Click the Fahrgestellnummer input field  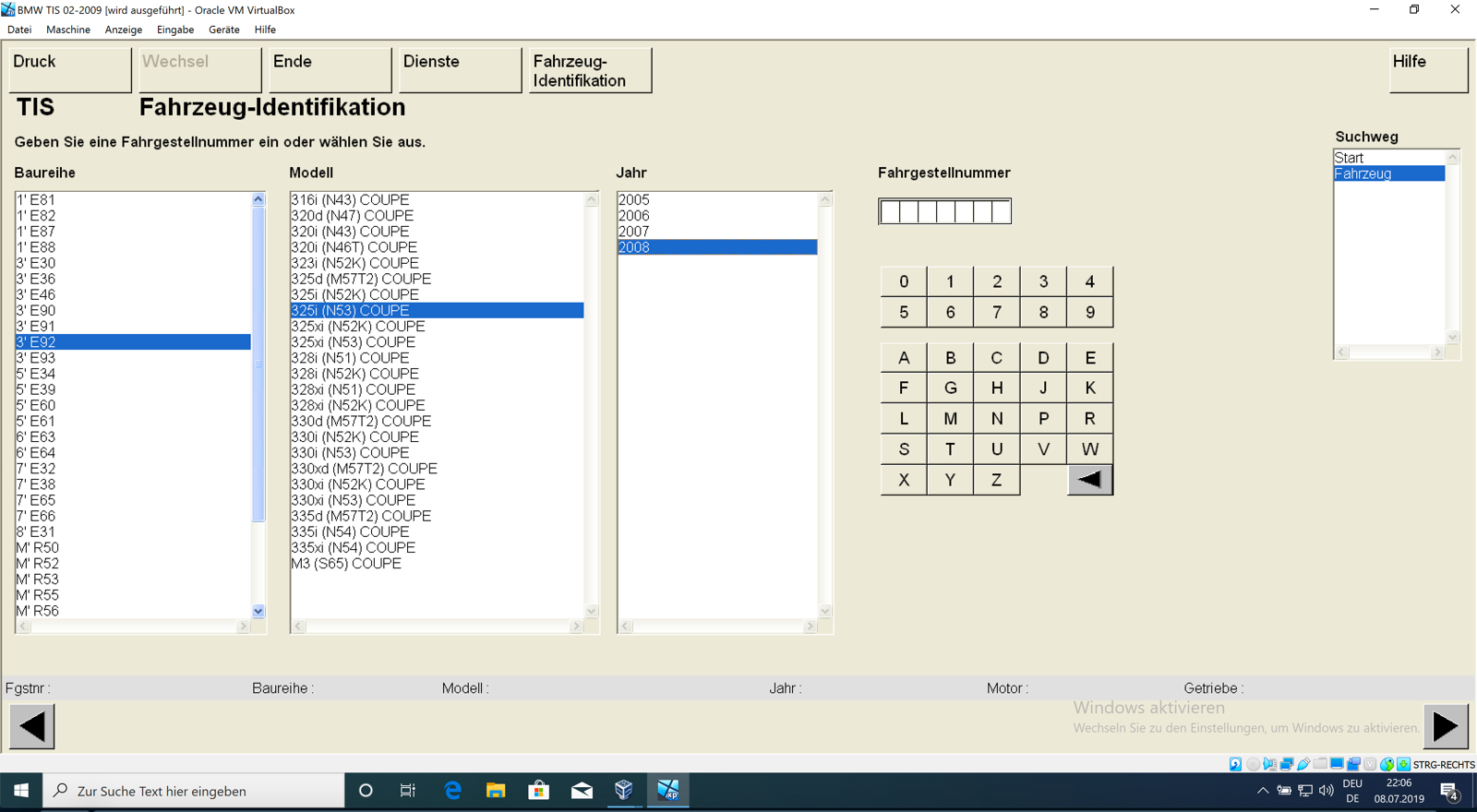(944, 211)
